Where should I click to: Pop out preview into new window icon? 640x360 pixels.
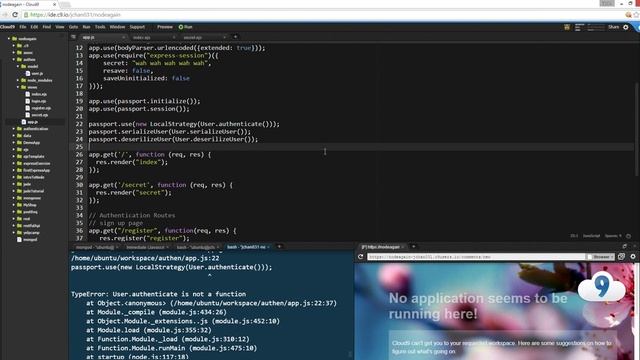[621, 257]
